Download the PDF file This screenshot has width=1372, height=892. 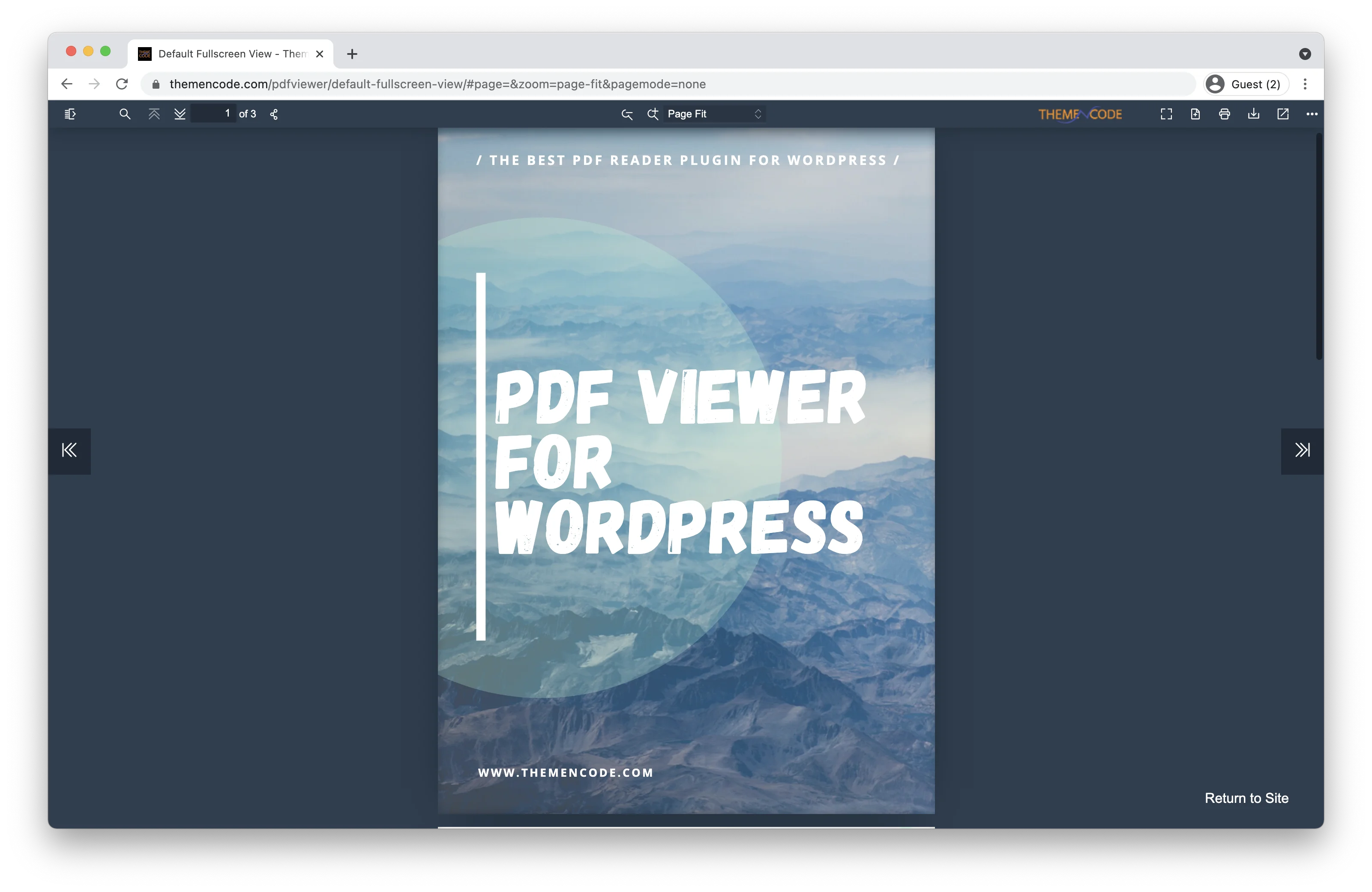pos(1253,114)
